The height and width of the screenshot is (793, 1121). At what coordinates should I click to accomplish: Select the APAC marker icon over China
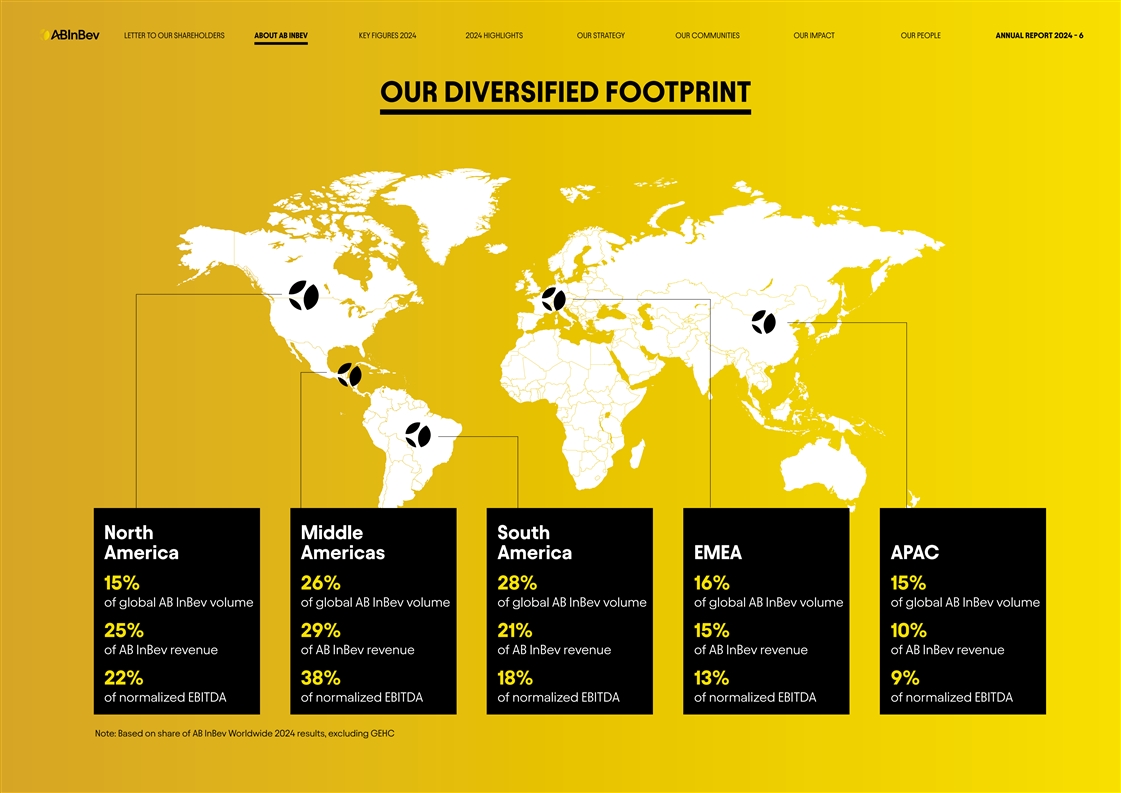point(764,322)
